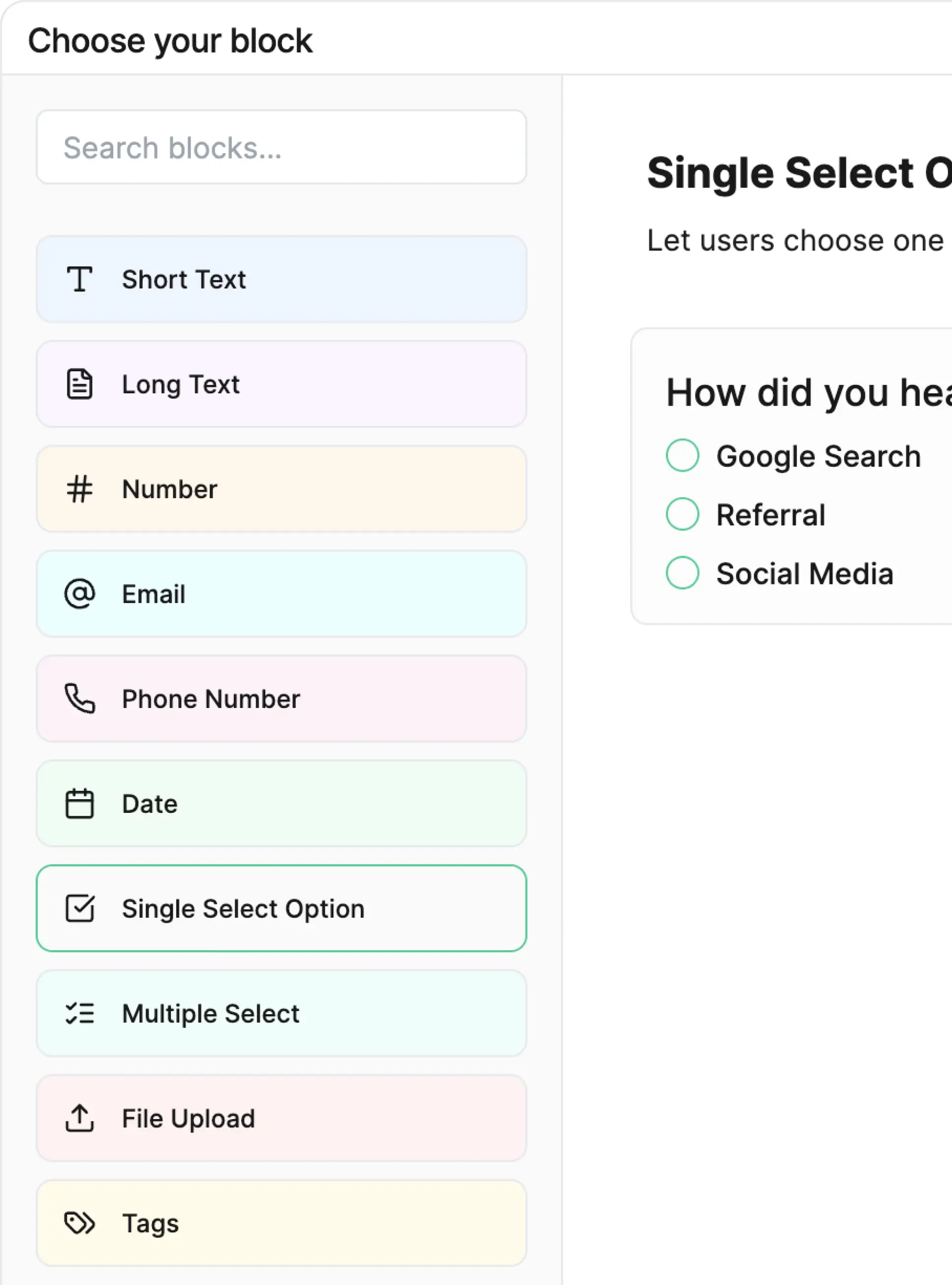Click the Multiple Select checklist icon
This screenshot has height=1285, width=952.
pyautogui.click(x=80, y=1014)
